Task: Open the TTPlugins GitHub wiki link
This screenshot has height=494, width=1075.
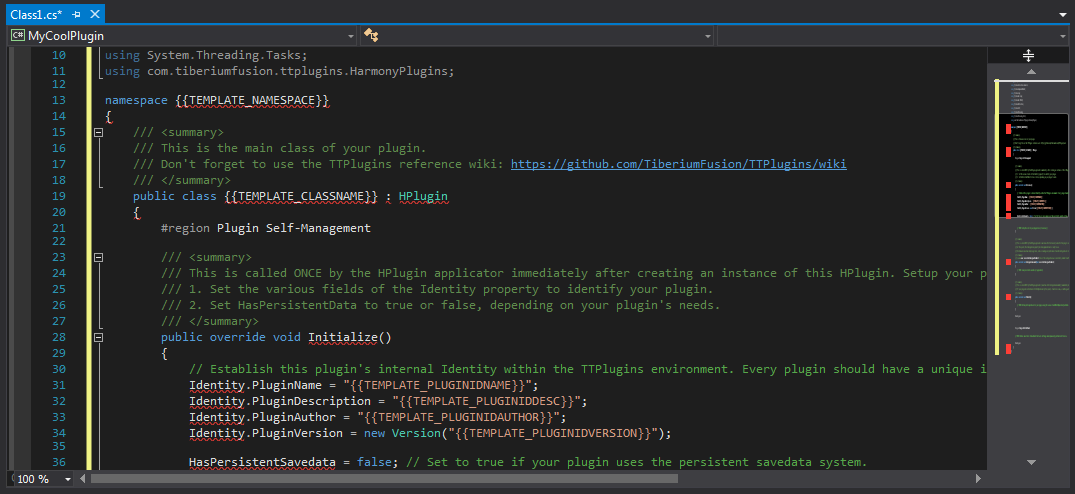Action: pyautogui.click(x=678, y=164)
